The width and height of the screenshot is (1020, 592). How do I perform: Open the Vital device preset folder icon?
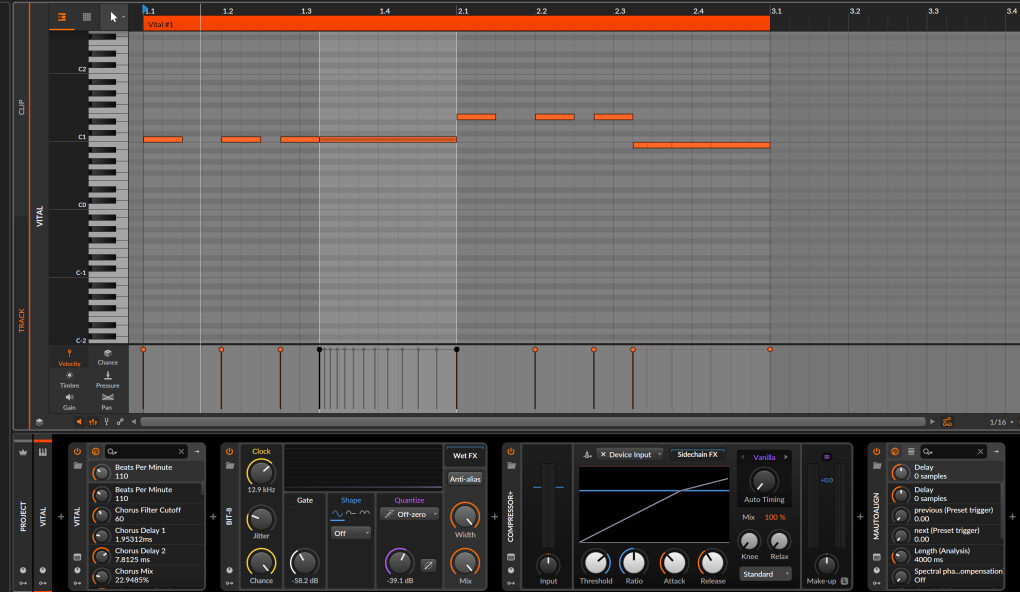tap(77, 466)
